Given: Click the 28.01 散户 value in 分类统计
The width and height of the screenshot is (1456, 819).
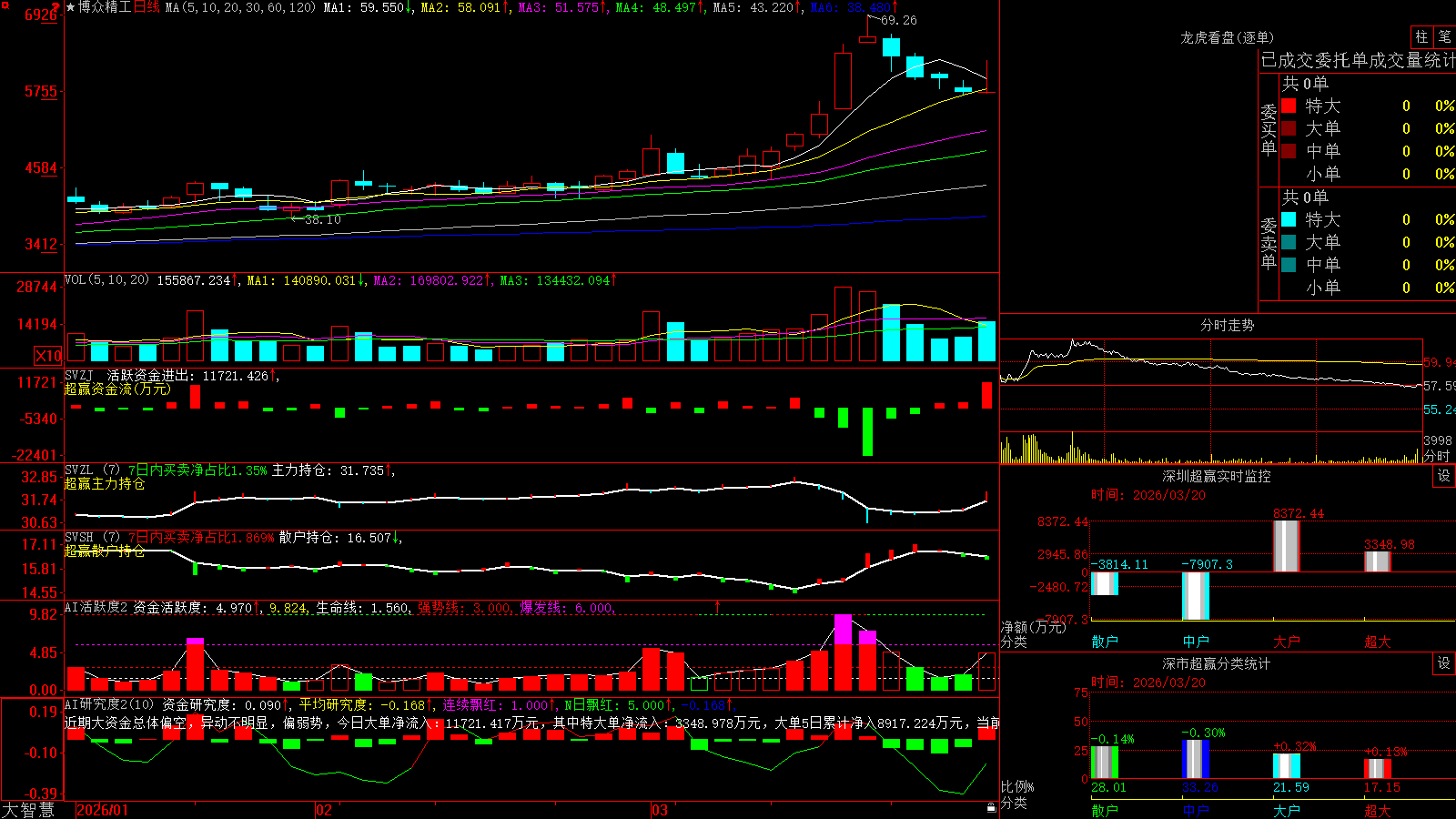Looking at the screenshot, I should [1108, 787].
